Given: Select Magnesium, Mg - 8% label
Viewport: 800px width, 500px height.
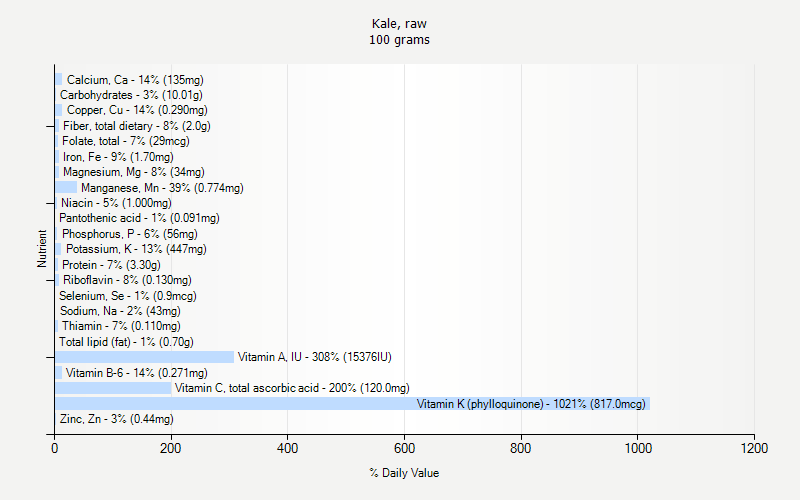Looking at the screenshot, I should (x=134, y=172).
